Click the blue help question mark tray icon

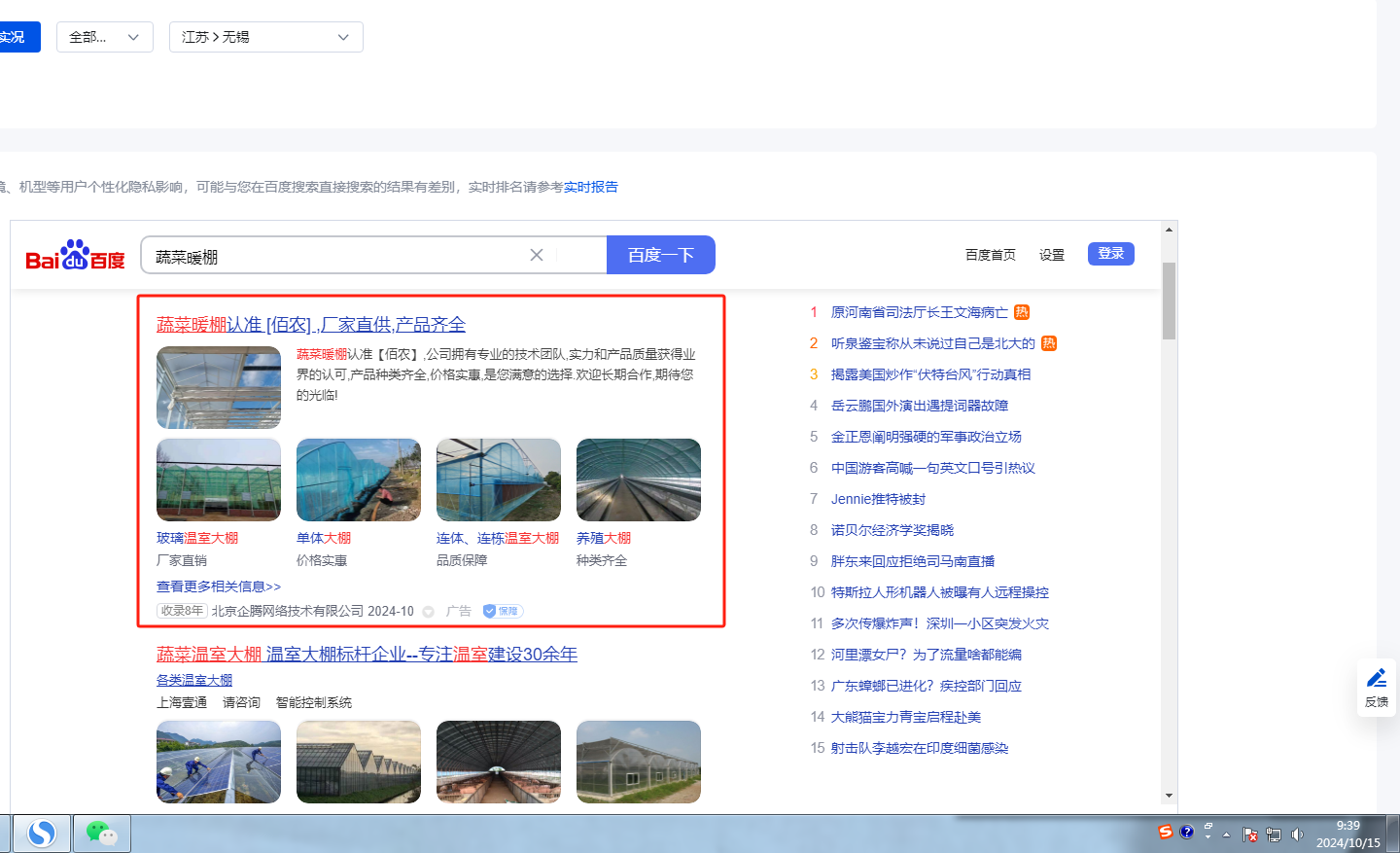point(1187,832)
